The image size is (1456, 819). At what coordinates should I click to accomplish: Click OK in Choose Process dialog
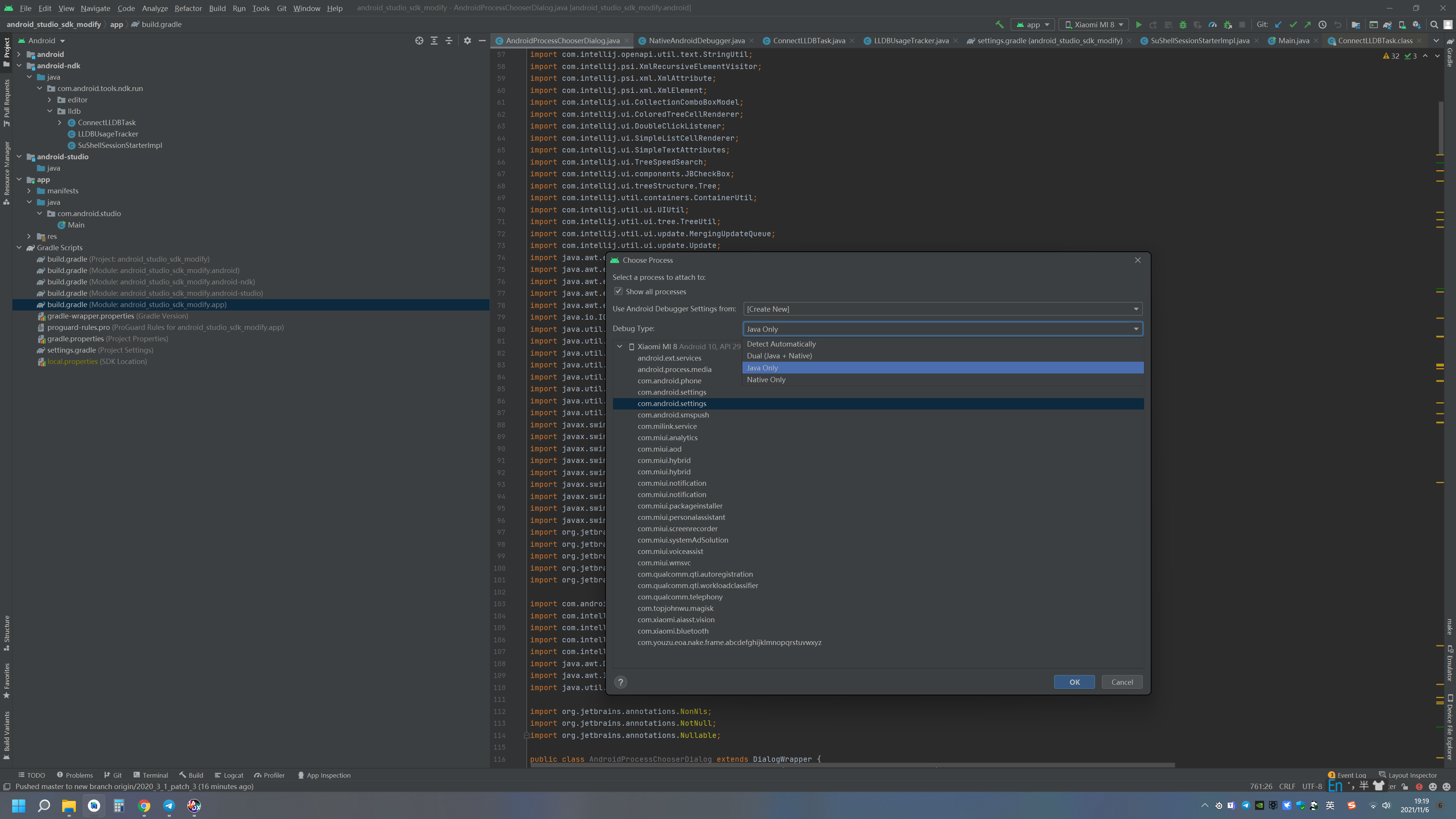[x=1074, y=682]
